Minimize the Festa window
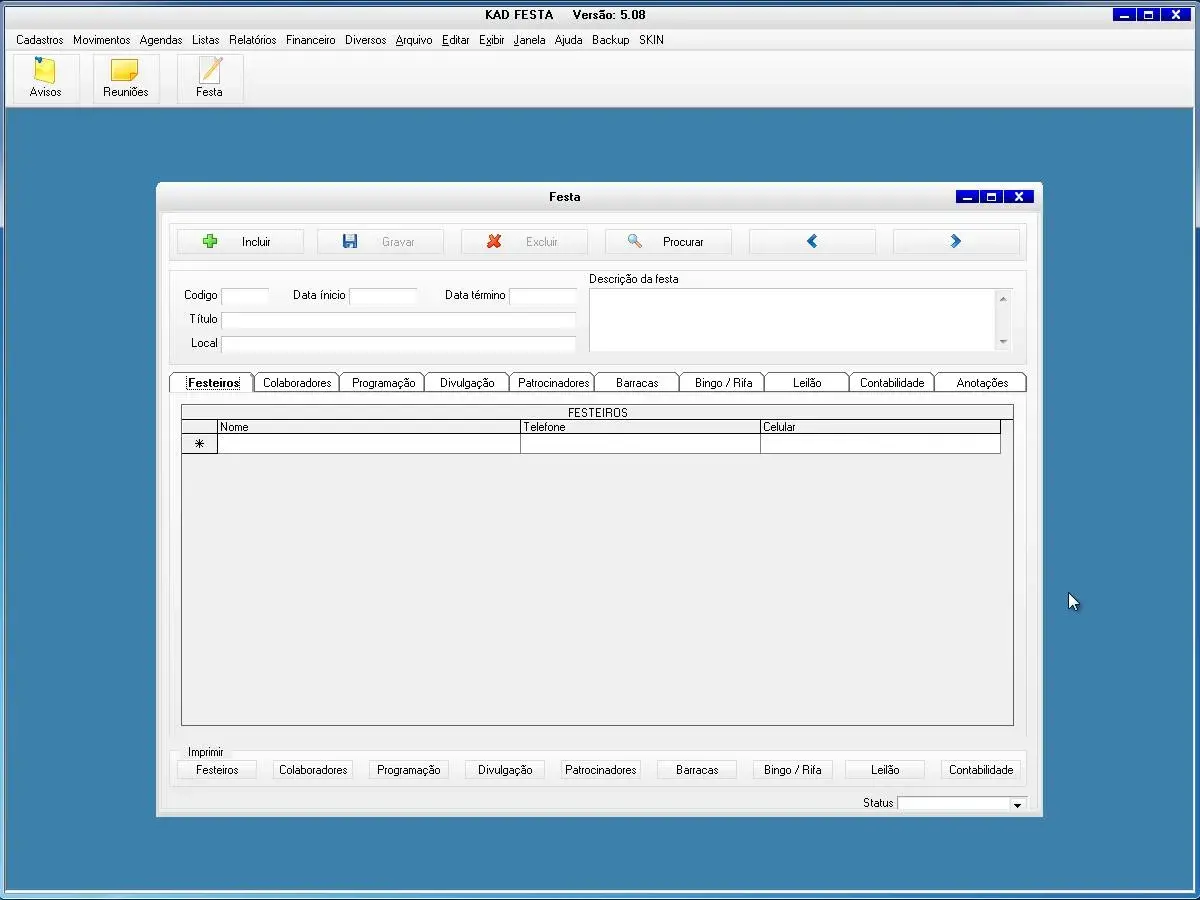Image resolution: width=1200 pixels, height=900 pixels. click(x=967, y=197)
